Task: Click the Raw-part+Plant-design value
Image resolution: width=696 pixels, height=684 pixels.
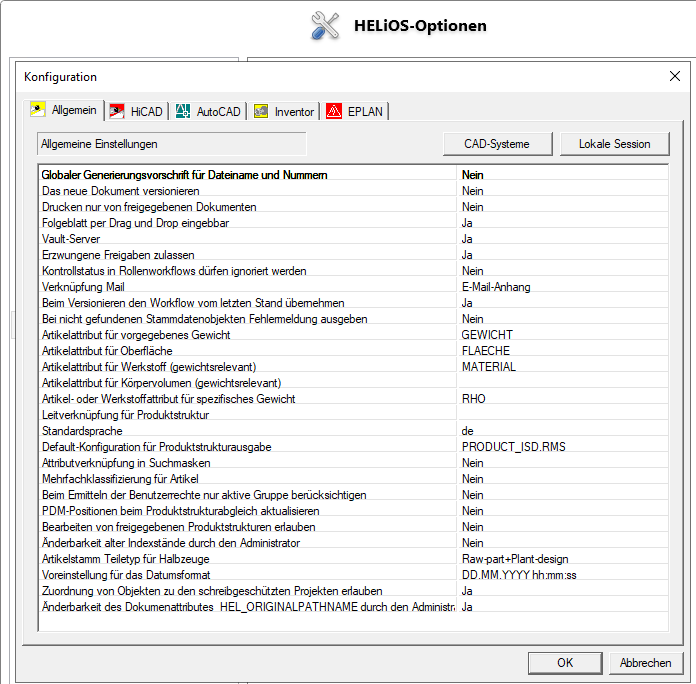Action: click(x=515, y=559)
